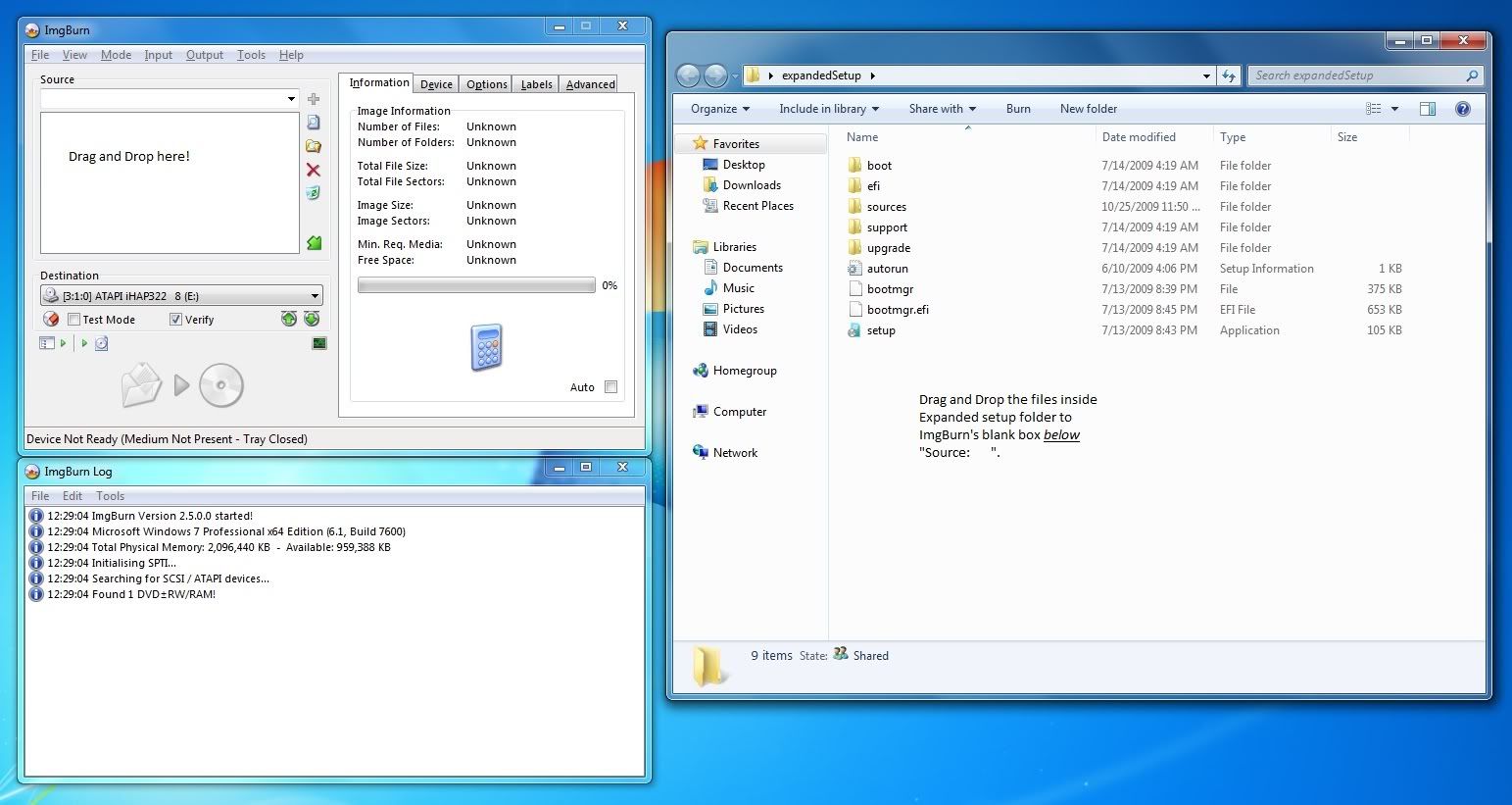Open the Destination drive dropdown

315,296
